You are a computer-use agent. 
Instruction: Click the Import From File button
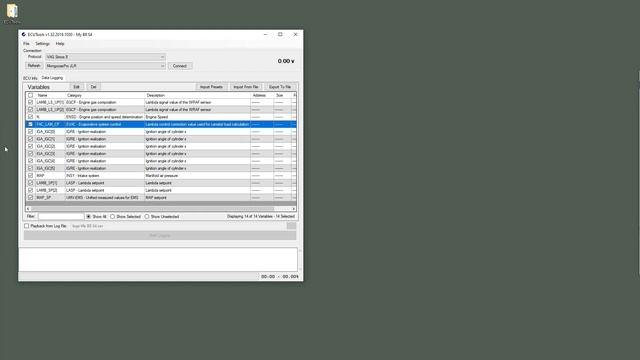tap(246, 87)
